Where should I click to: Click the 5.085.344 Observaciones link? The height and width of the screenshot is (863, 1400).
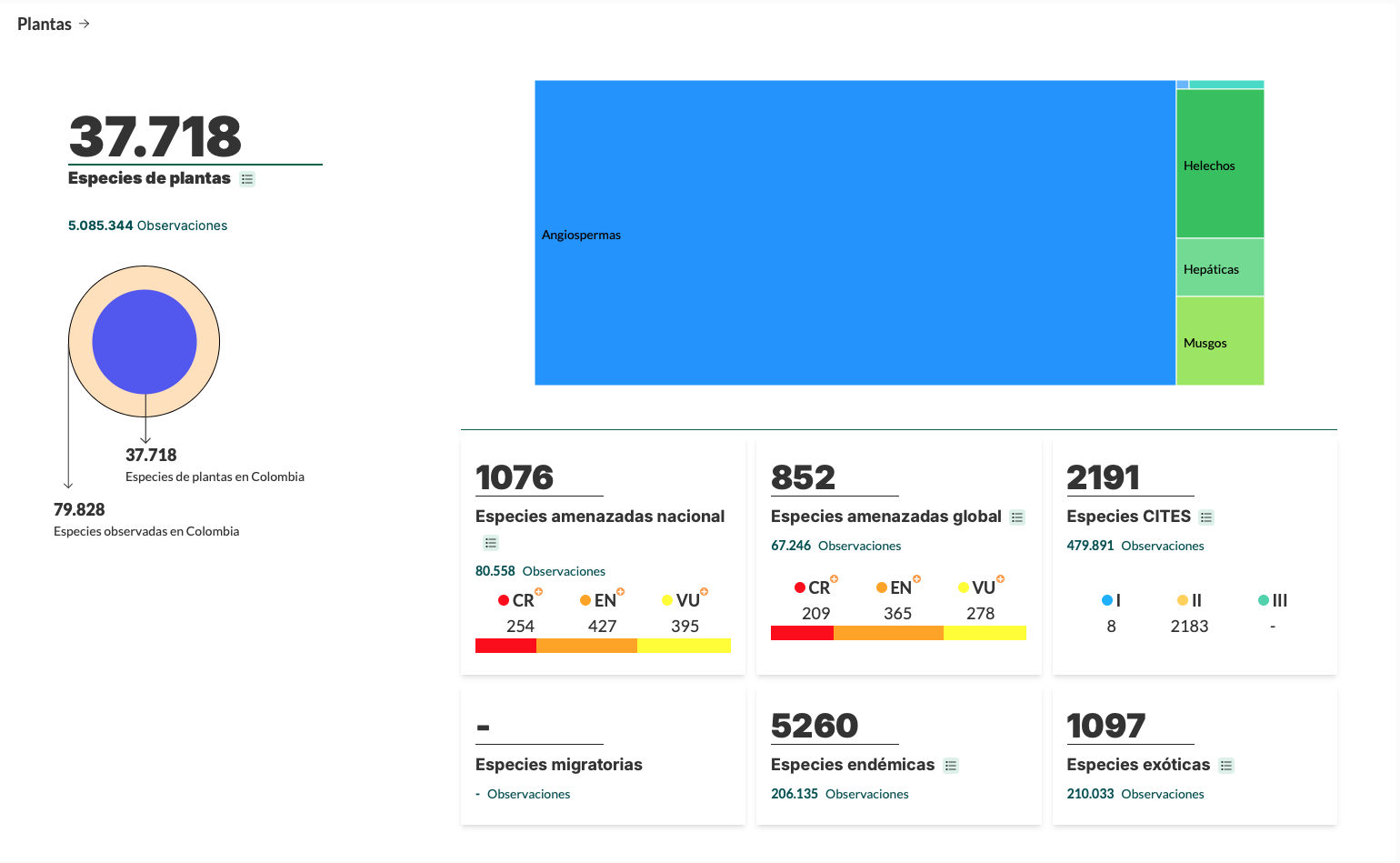(x=147, y=226)
